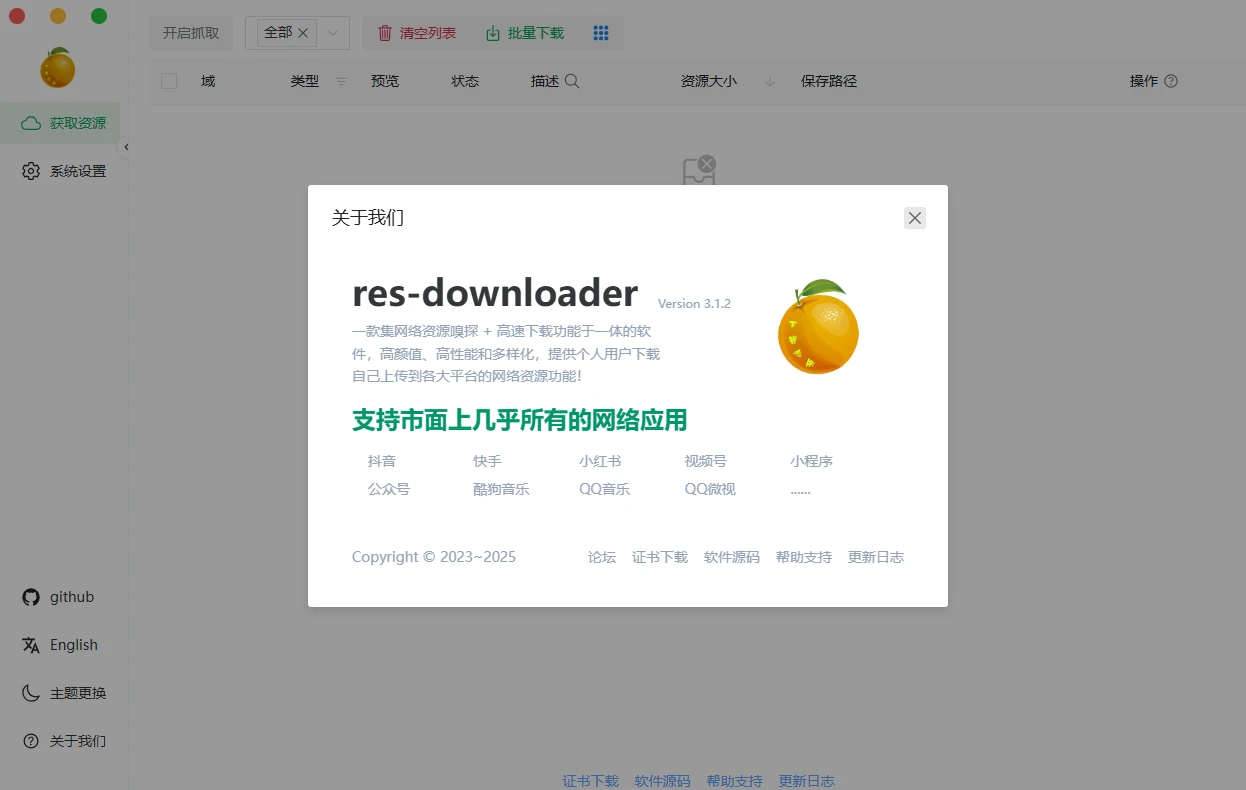Close the 关于我们 dialog

tap(914, 217)
